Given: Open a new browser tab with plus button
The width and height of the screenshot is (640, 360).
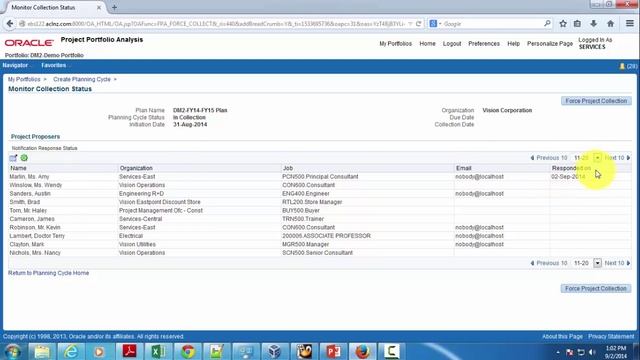Looking at the screenshot, I should (114, 7).
